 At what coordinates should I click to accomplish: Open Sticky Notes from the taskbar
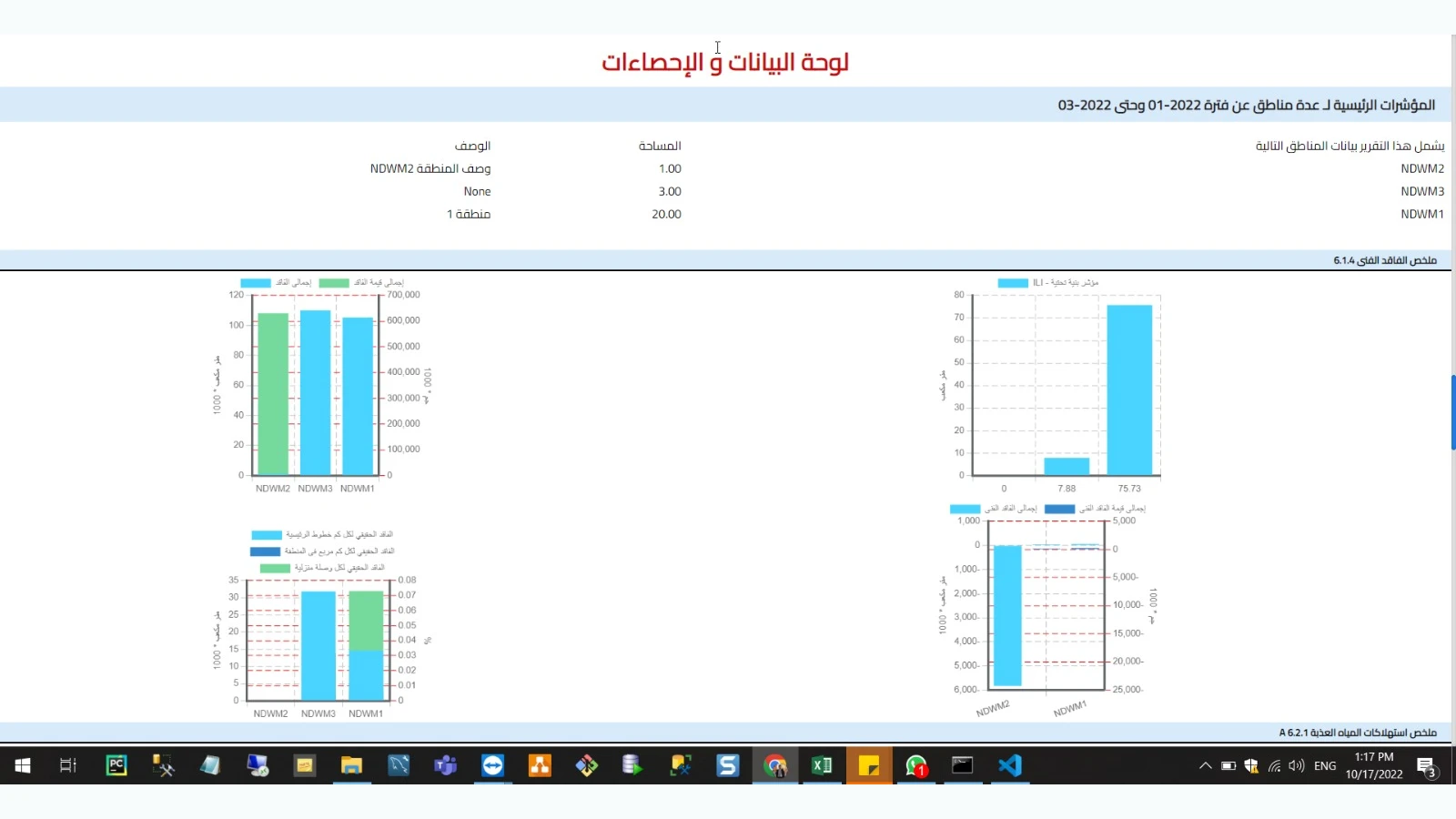(x=869, y=765)
